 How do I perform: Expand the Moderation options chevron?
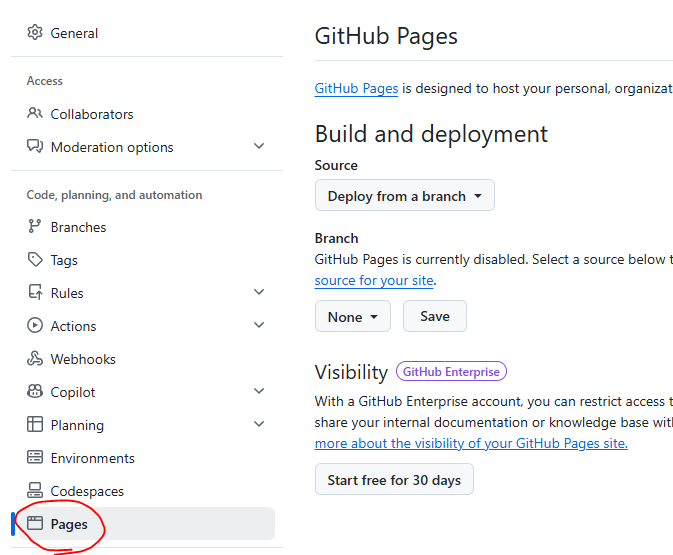coord(259,146)
